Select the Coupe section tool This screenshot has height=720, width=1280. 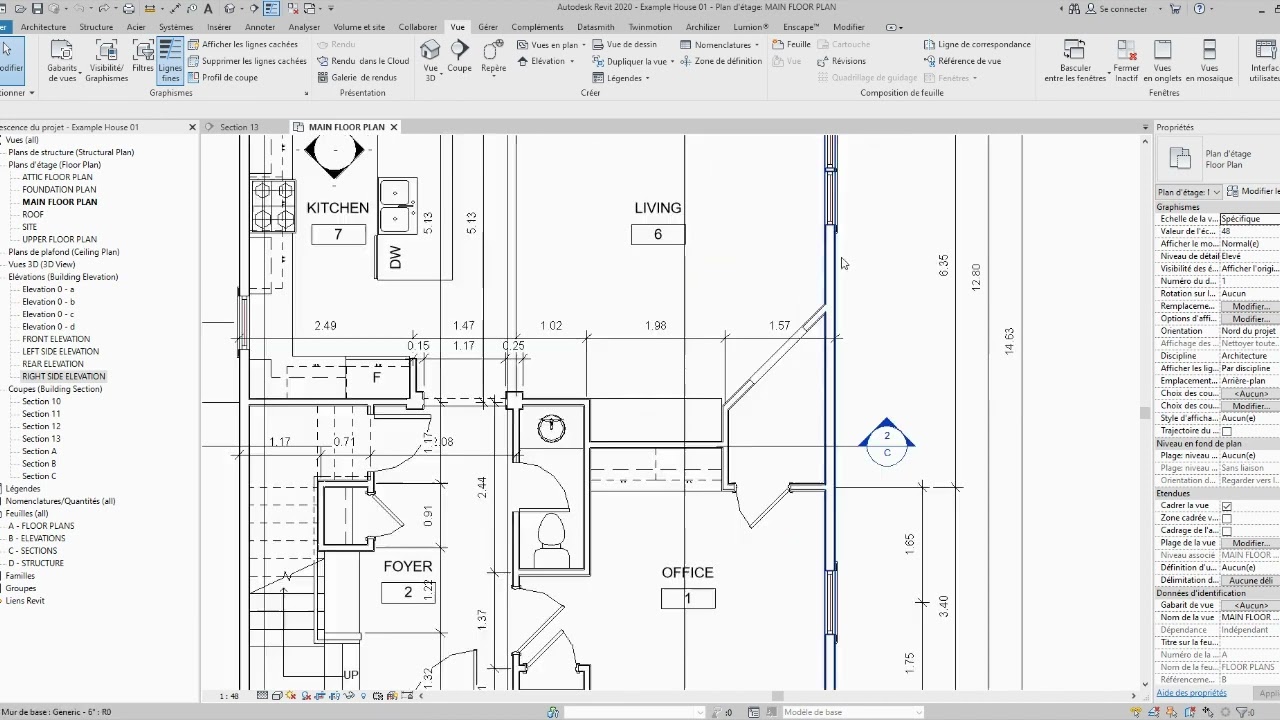[x=459, y=57]
